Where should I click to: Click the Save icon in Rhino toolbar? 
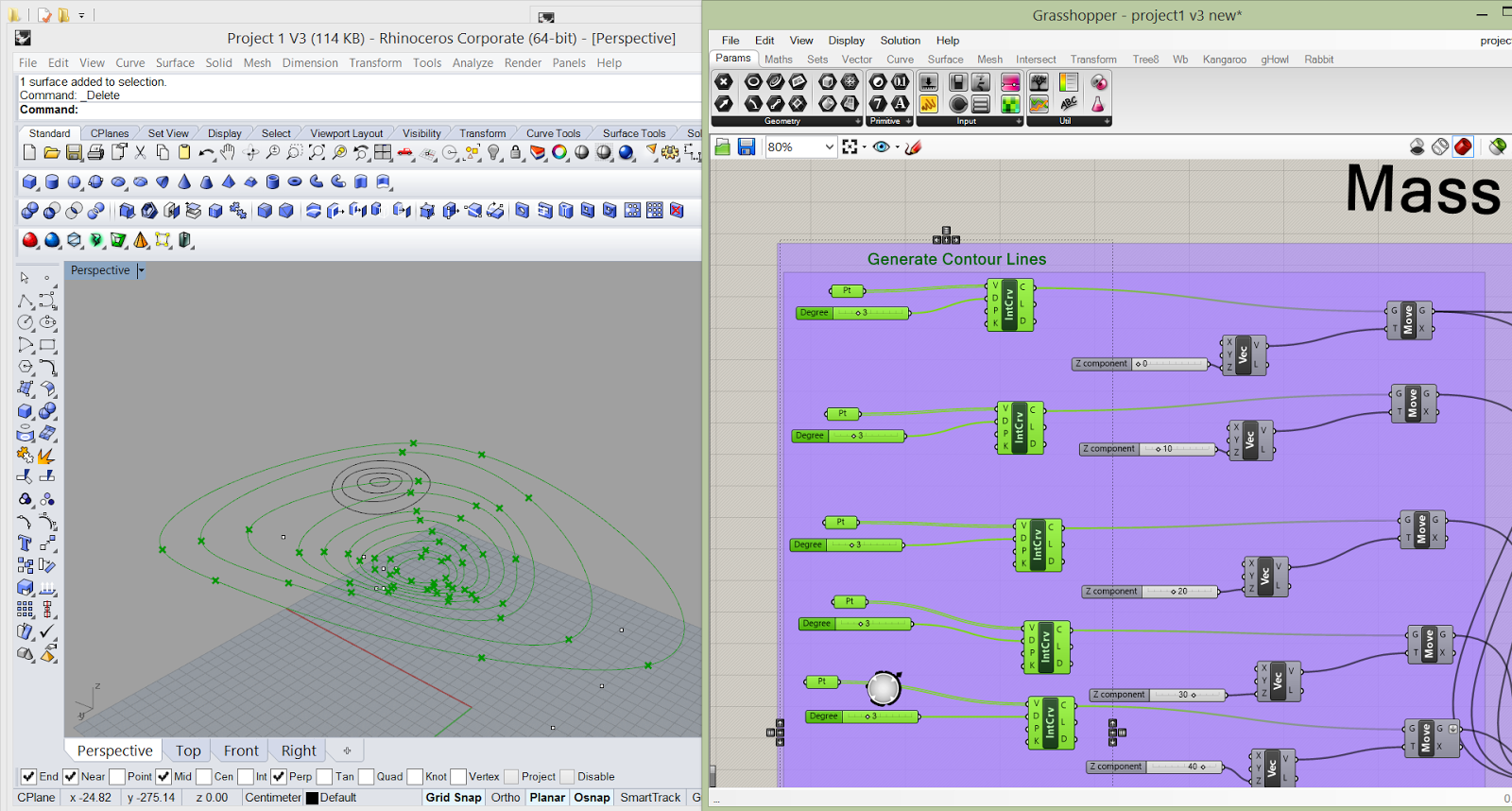(x=74, y=152)
